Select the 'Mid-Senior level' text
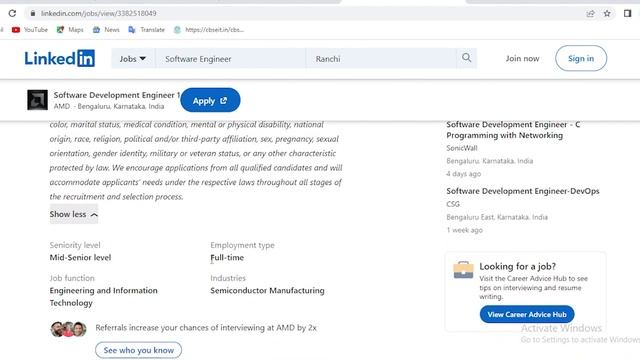The image size is (640, 360). (x=80, y=258)
